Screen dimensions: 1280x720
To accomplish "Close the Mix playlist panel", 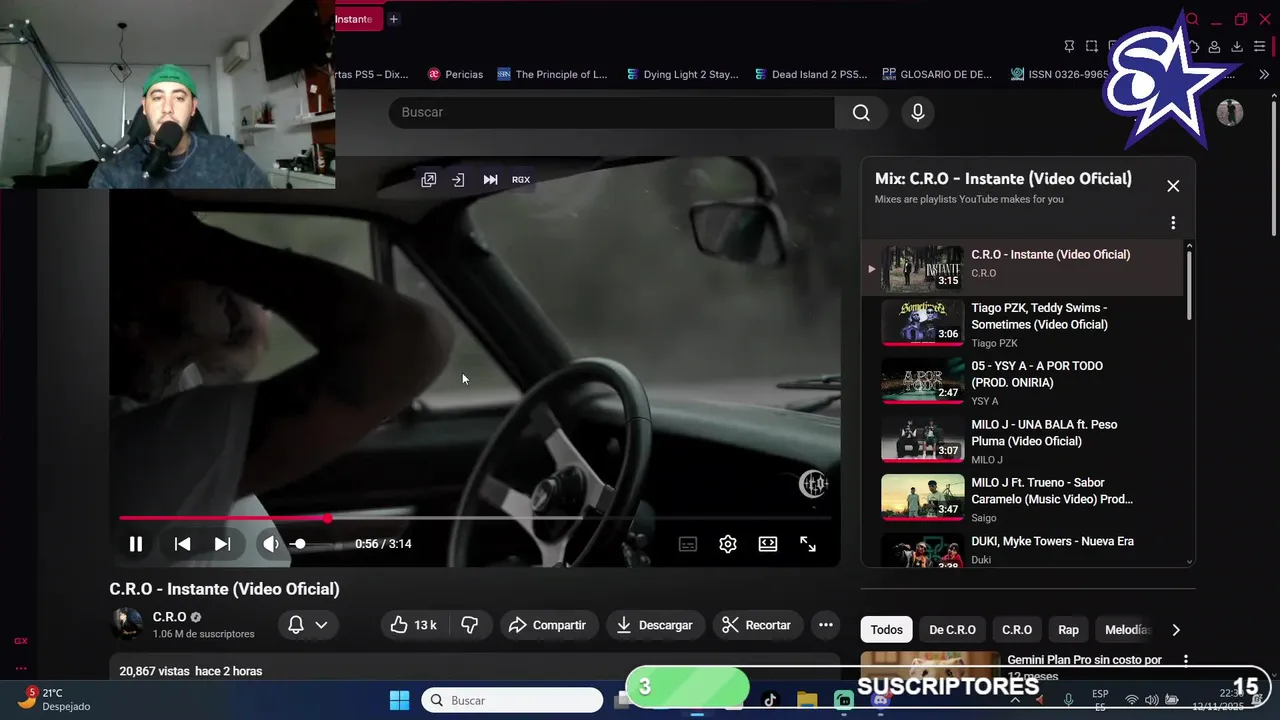I will click(x=1173, y=186).
